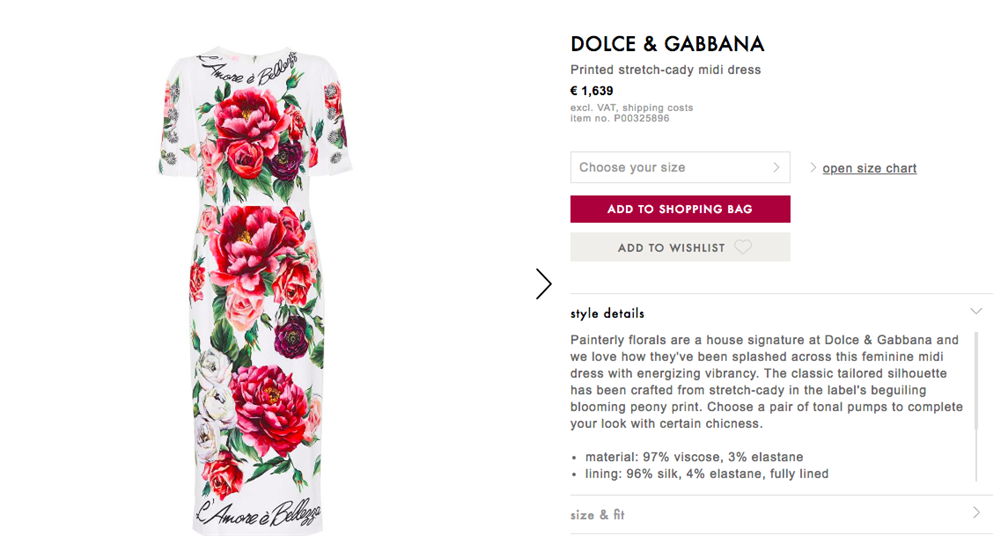Click the Printed stretch-cady midi dress title

point(665,70)
